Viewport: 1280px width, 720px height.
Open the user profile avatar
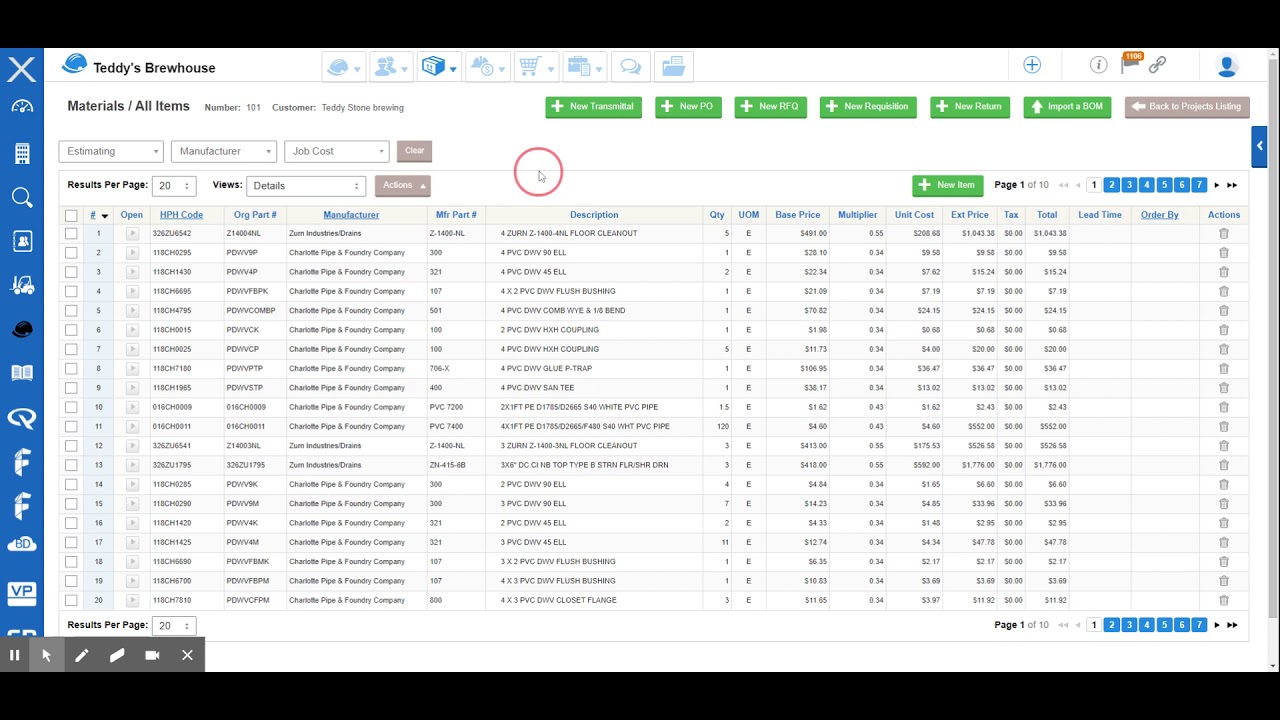1227,66
